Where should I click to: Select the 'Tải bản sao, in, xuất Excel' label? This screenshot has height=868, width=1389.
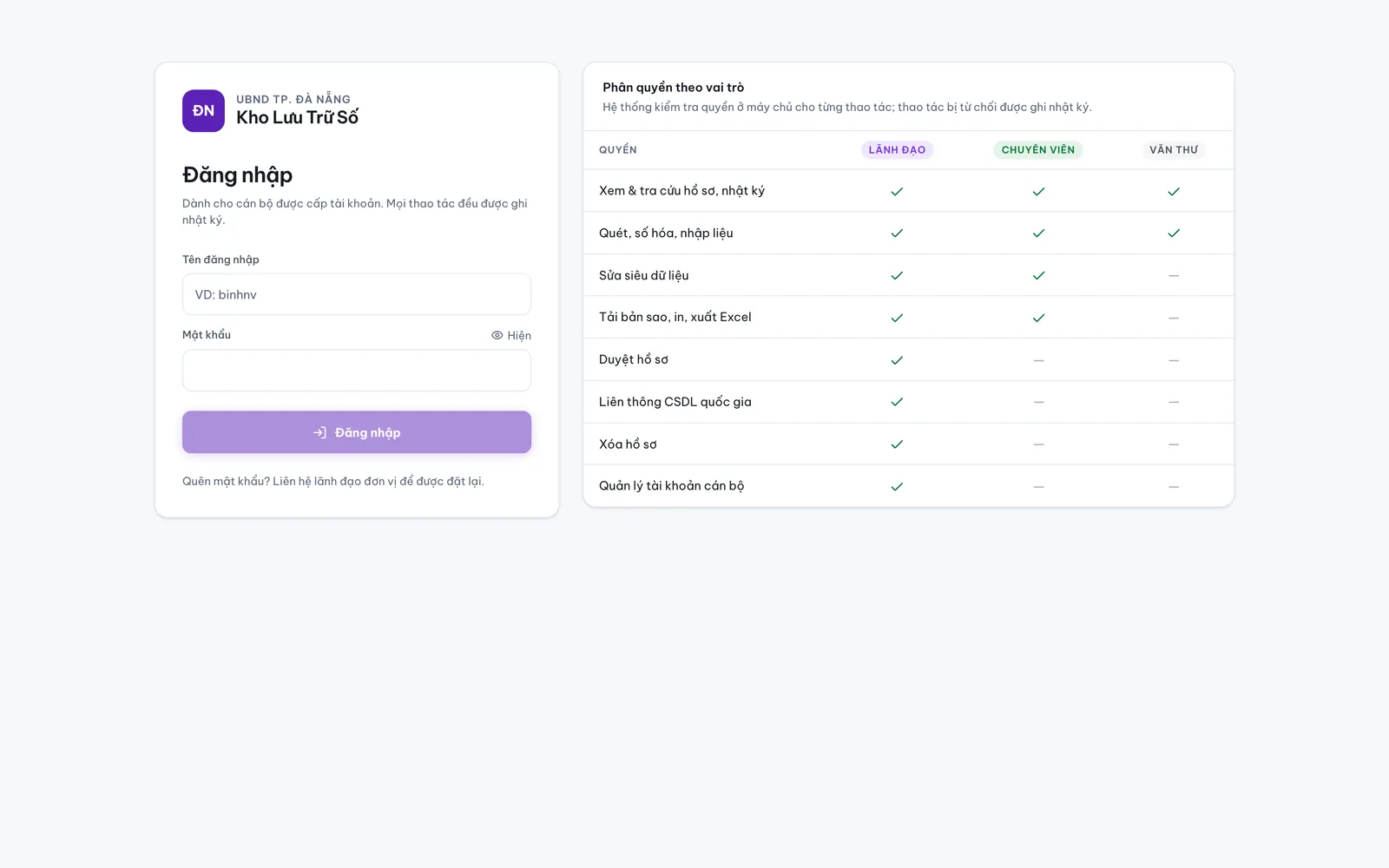[675, 318]
